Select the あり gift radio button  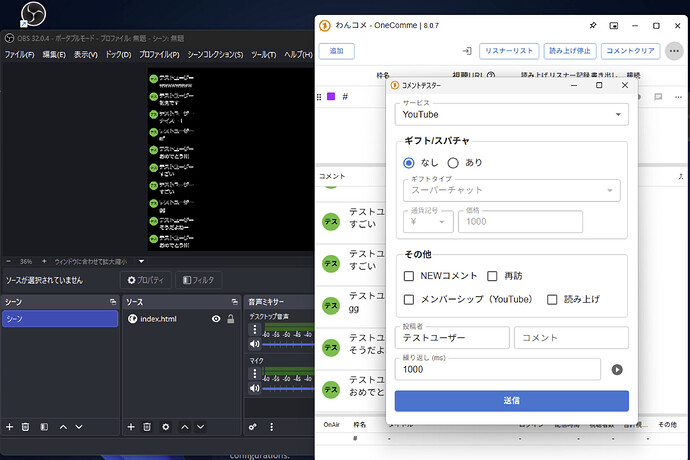point(453,162)
